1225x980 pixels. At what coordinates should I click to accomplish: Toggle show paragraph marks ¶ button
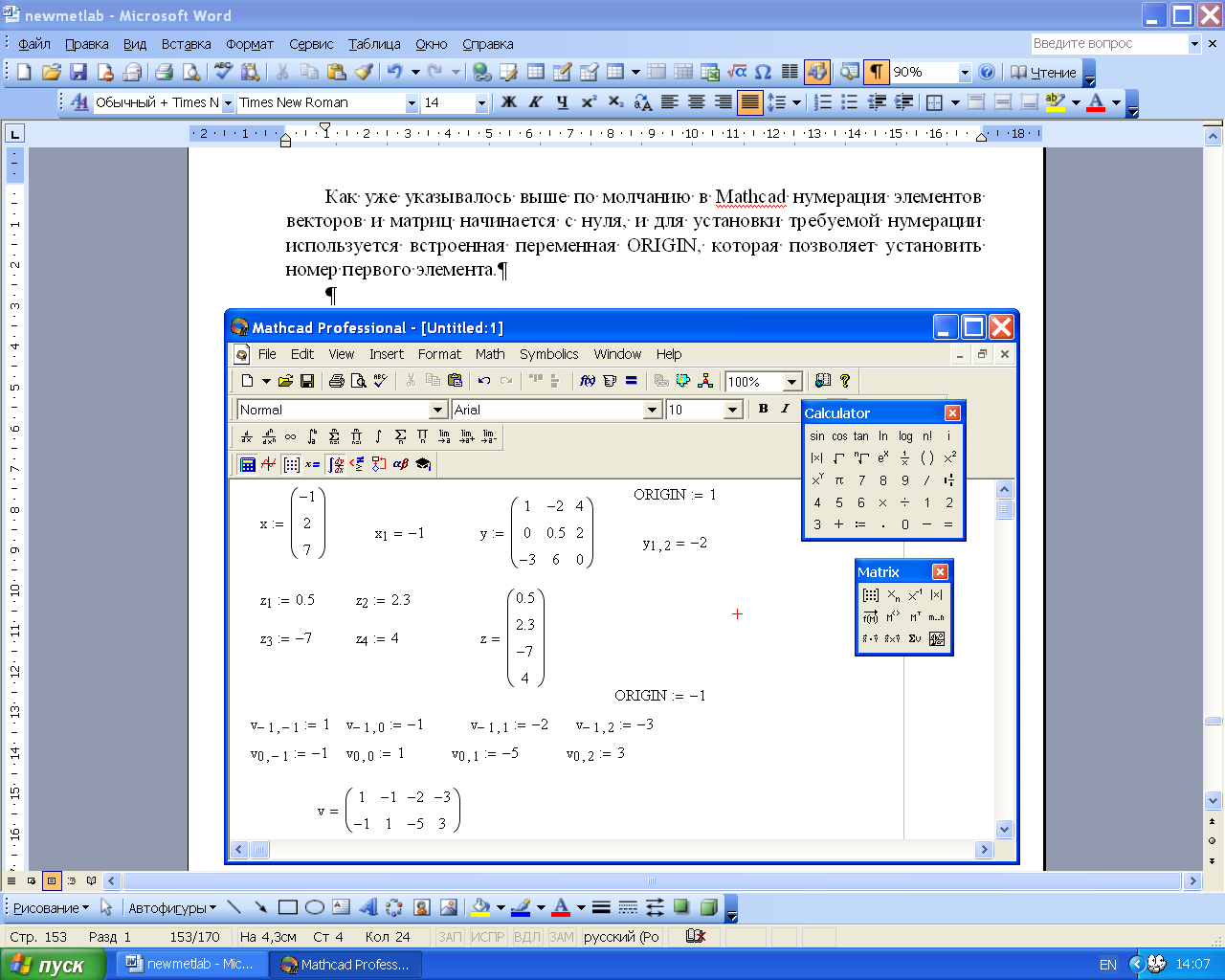[876, 72]
